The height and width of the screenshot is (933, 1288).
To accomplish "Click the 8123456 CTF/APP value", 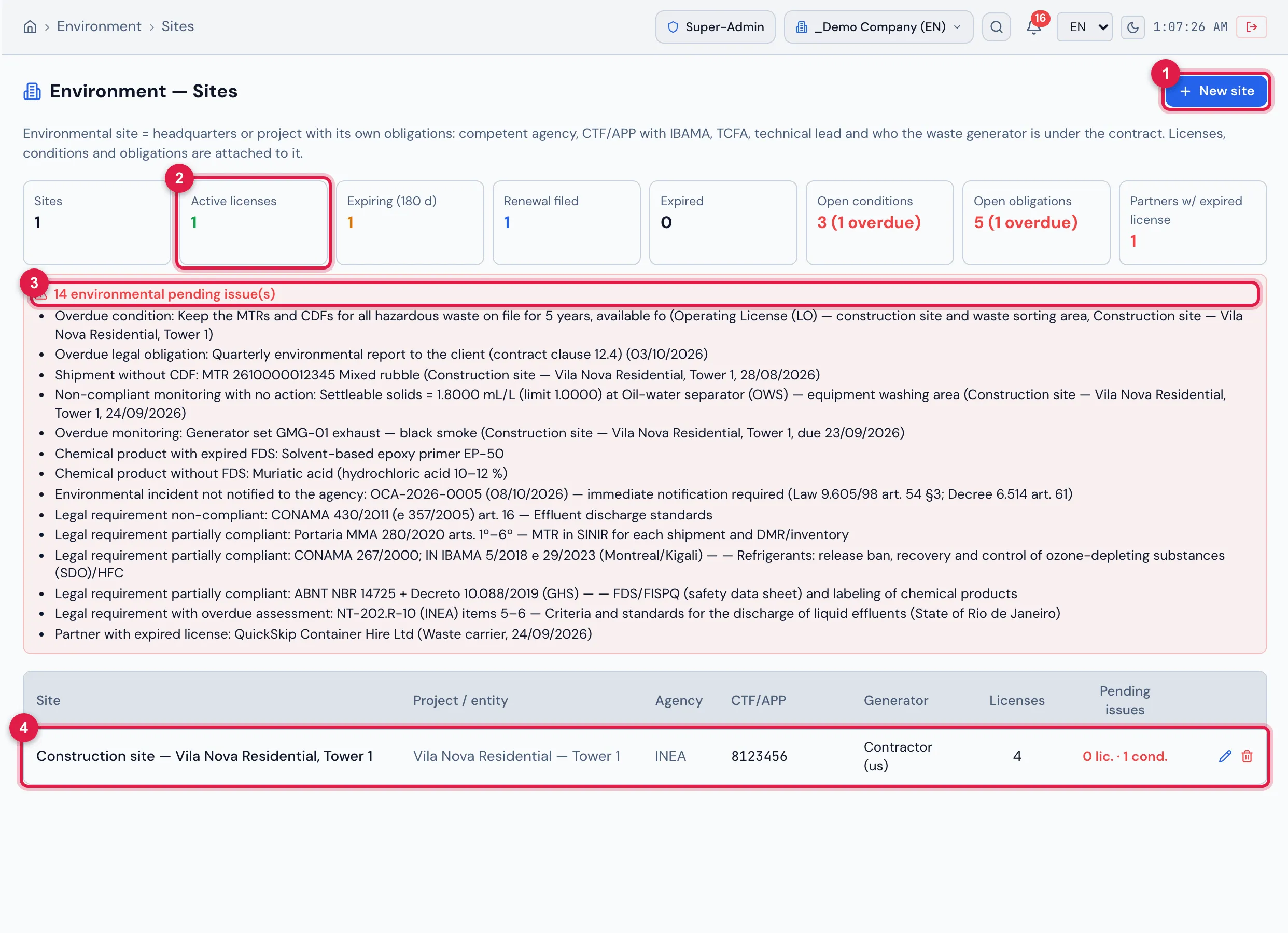I will [x=759, y=756].
